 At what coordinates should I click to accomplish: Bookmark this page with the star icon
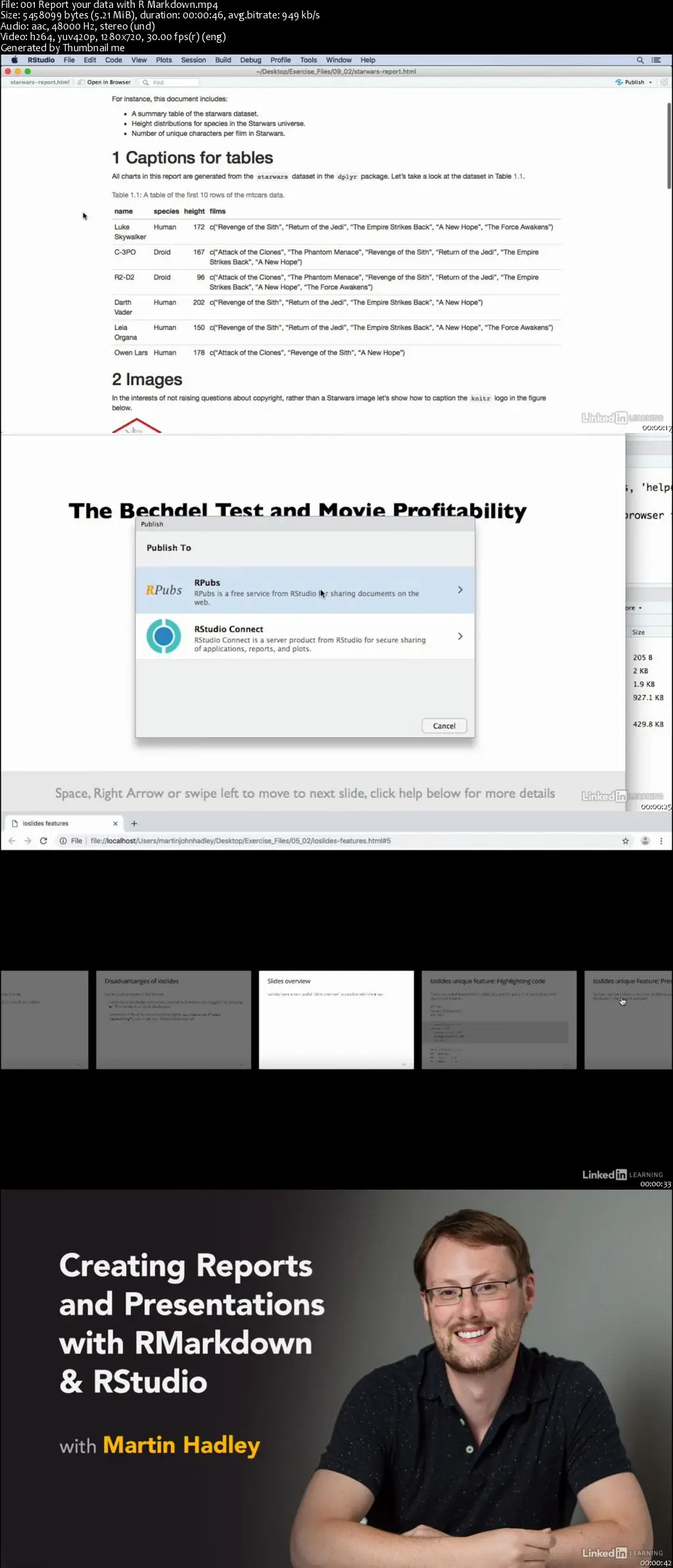(x=626, y=841)
